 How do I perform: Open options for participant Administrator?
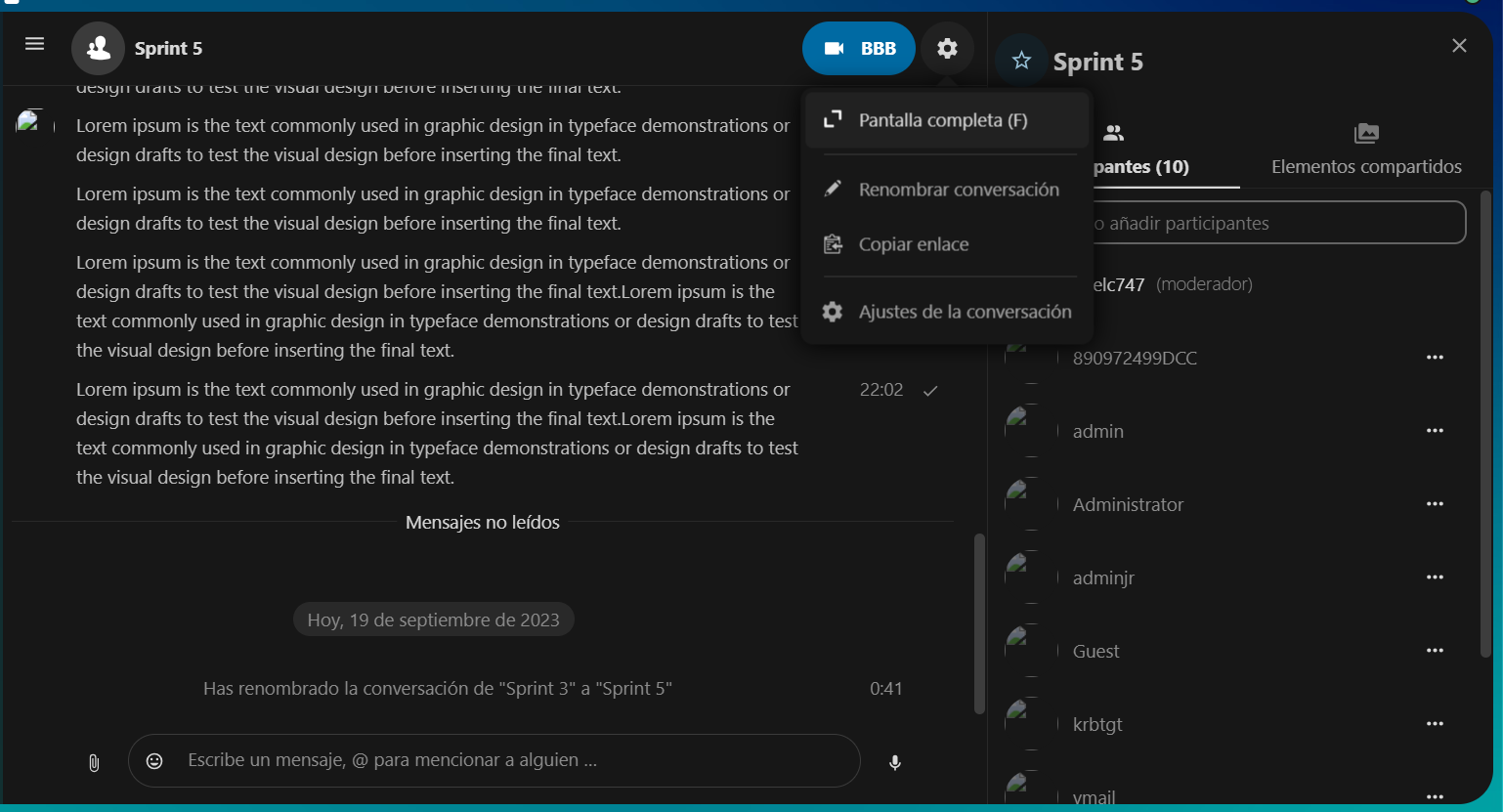coord(1435,504)
